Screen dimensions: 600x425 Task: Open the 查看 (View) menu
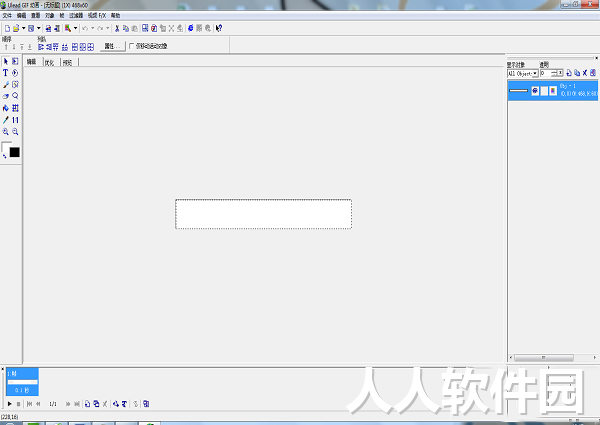(x=35, y=16)
